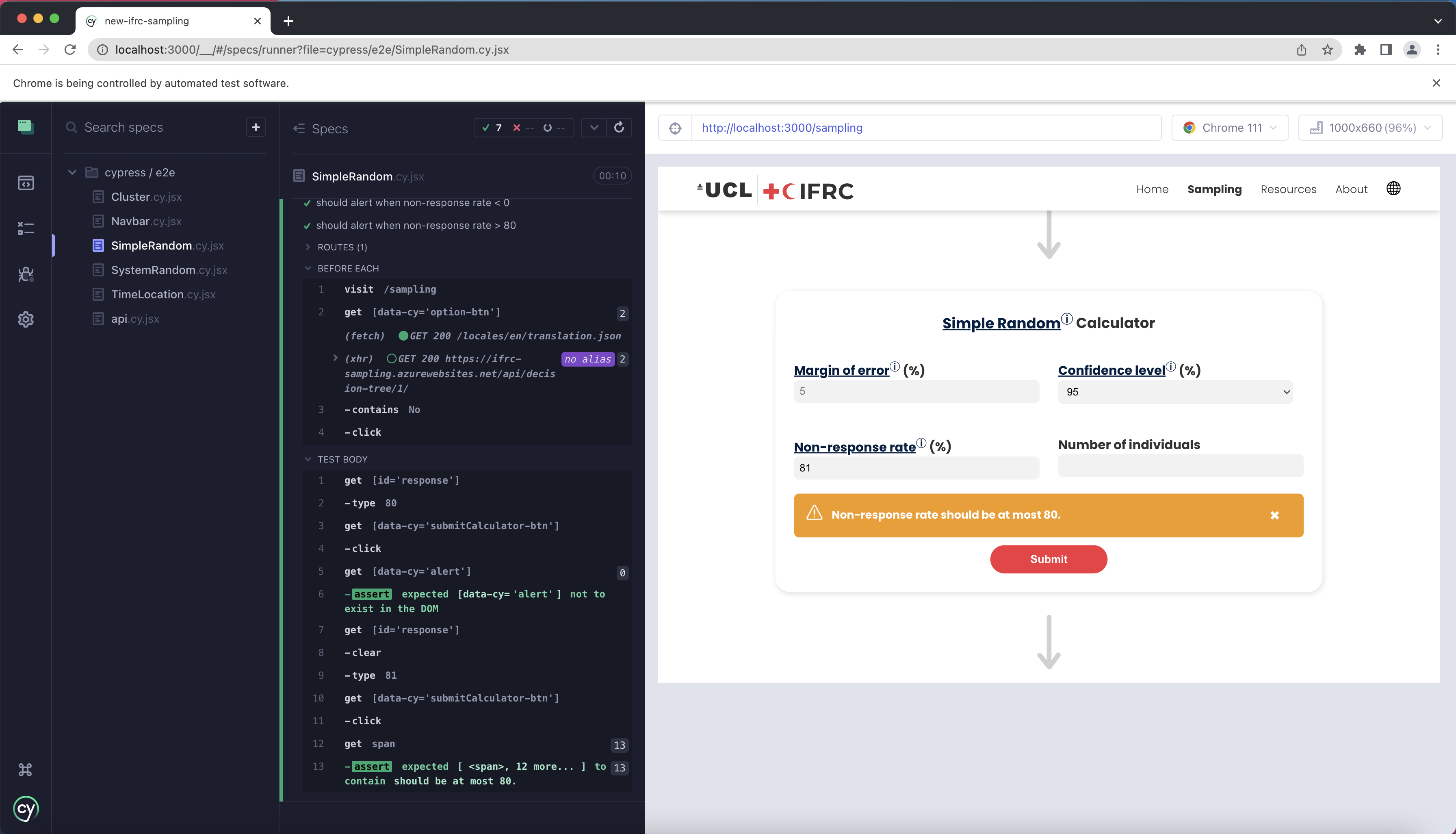Open the Debug bug icon in sidebar

tap(26, 274)
